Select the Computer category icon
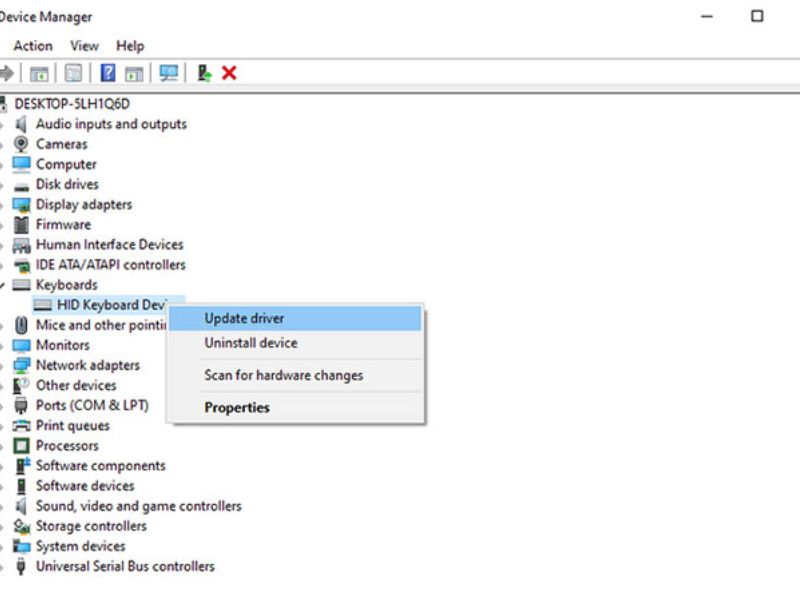 tap(21, 164)
